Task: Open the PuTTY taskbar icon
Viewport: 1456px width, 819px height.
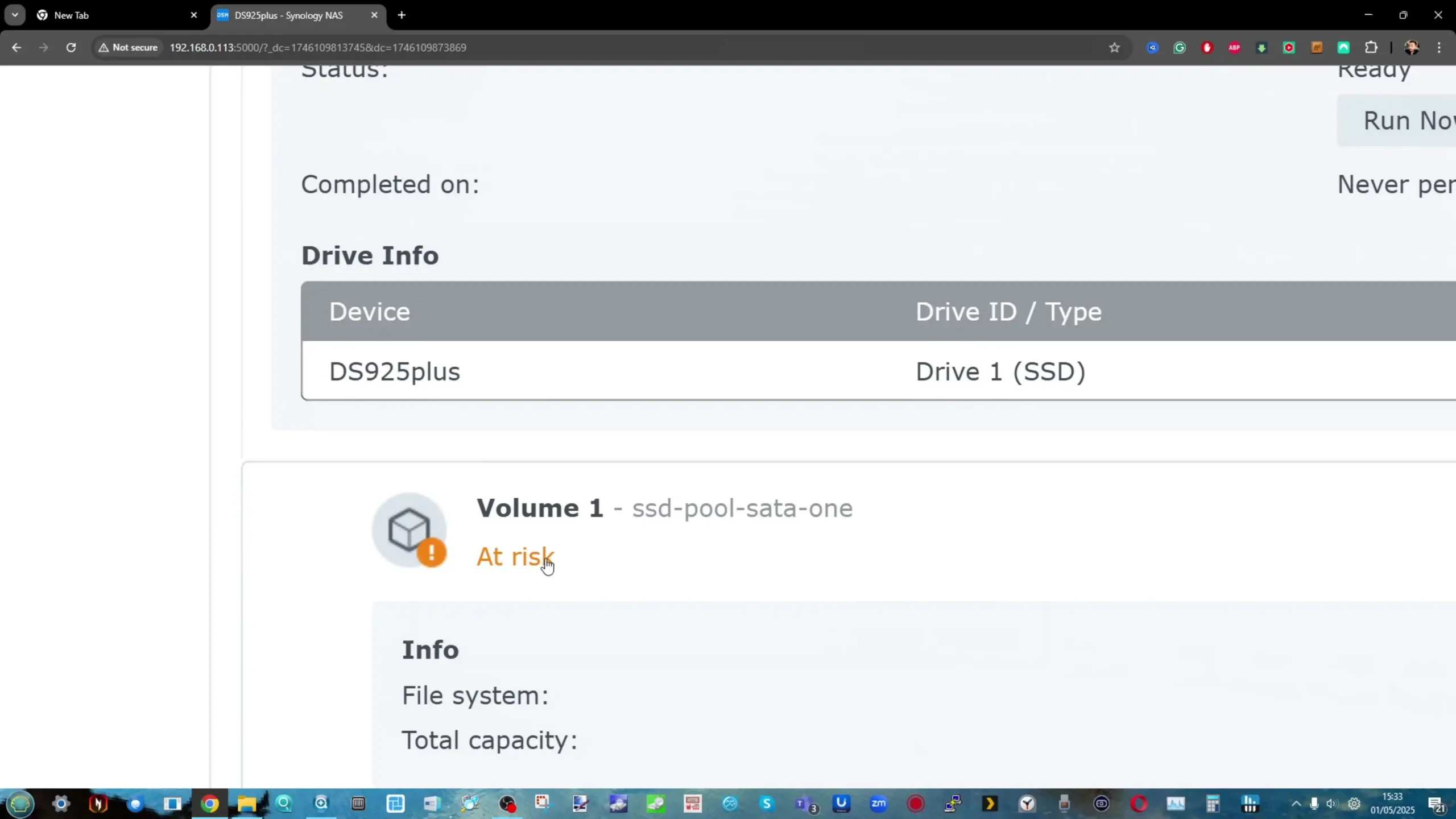Action: (953, 804)
